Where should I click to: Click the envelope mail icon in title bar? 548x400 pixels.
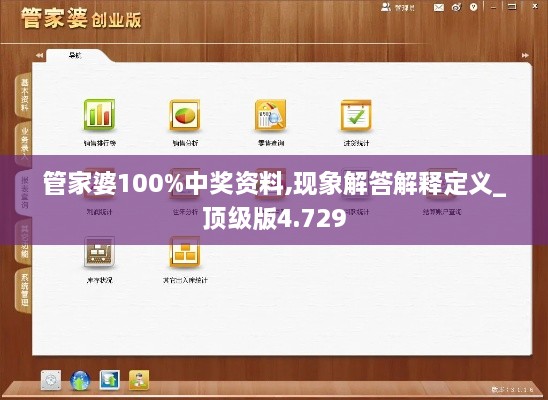click(439, 7)
